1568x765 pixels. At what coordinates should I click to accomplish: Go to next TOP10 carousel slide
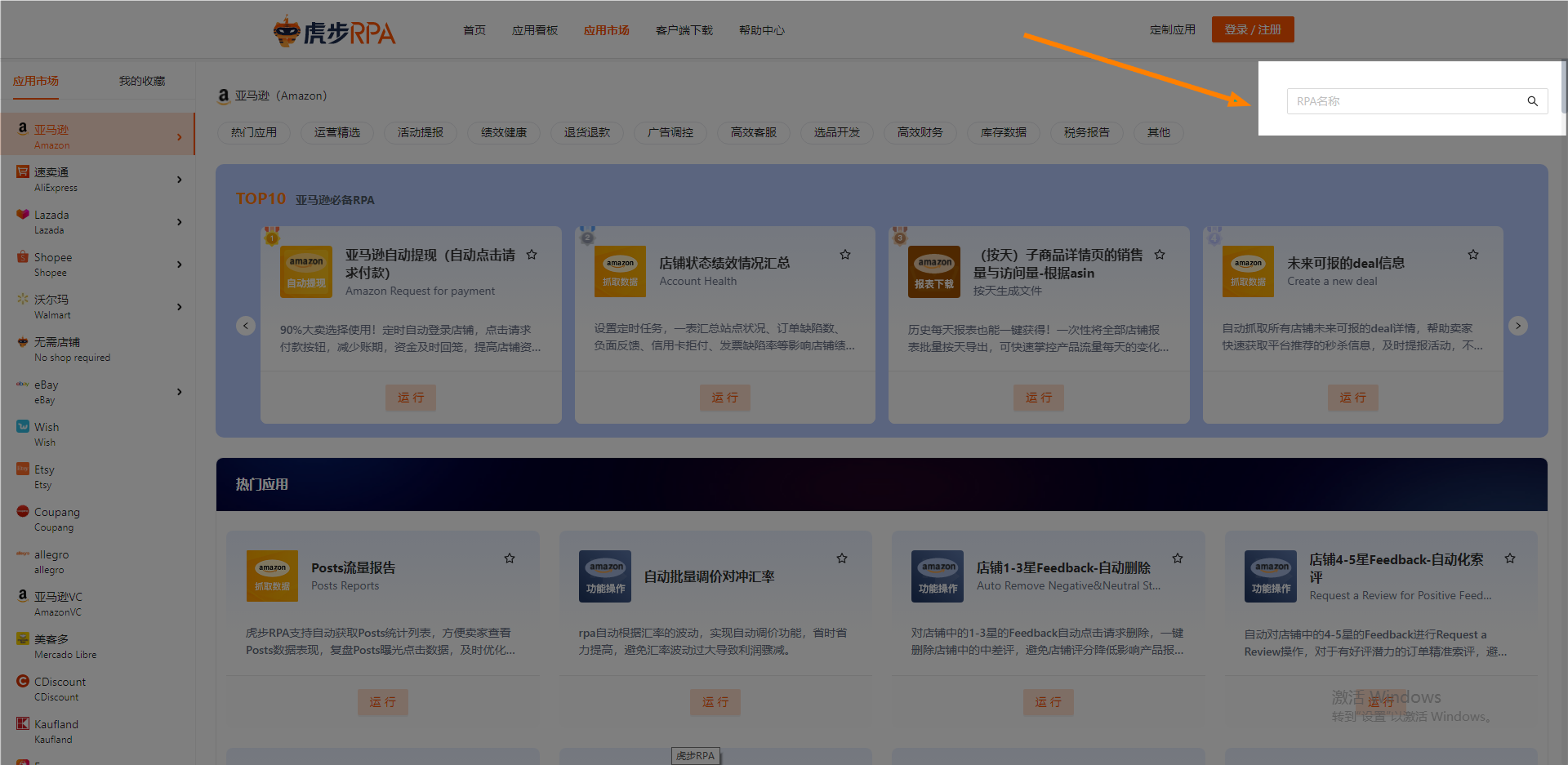(x=1518, y=326)
